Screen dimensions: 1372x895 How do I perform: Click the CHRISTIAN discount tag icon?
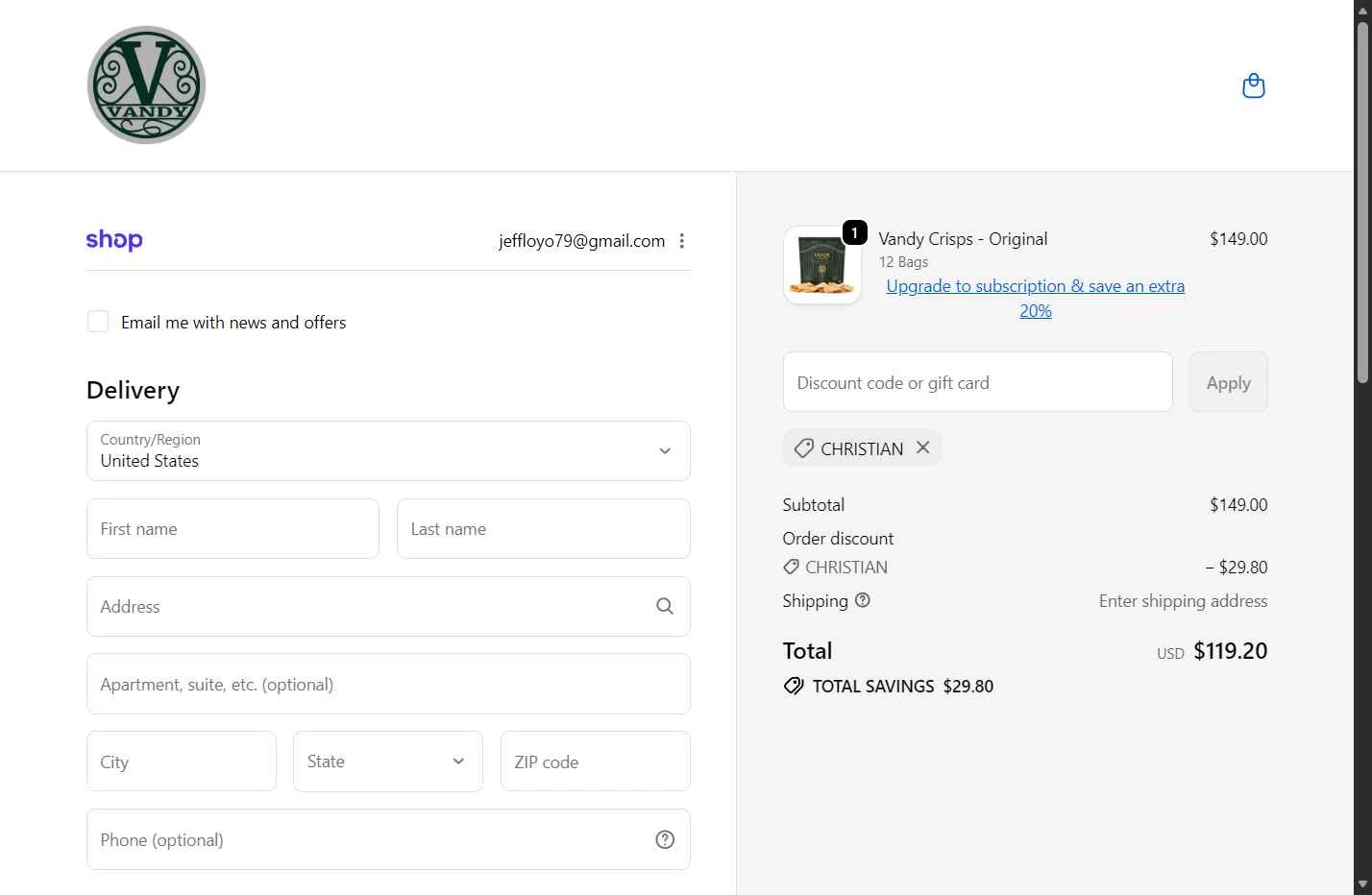click(x=803, y=448)
